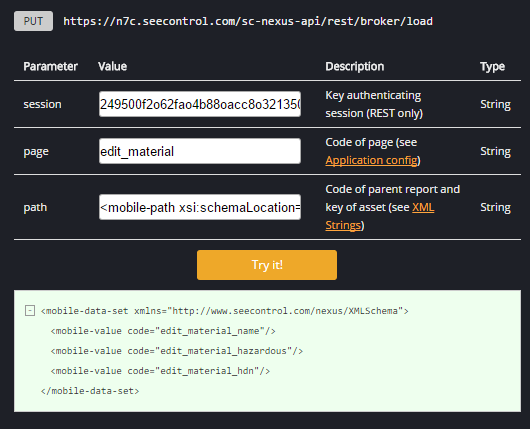The width and height of the screenshot is (531, 430).
Task: Click the Type column header
Action: [x=492, y=66]
